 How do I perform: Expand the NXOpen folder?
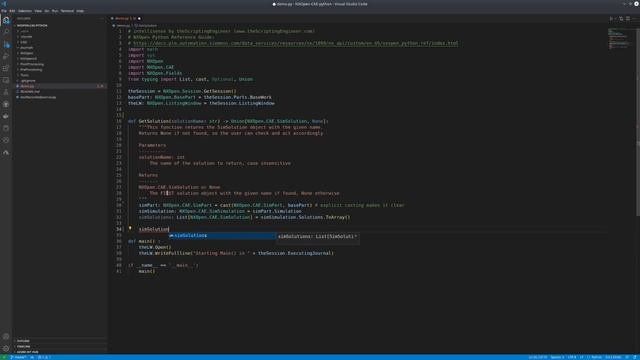click(x=27, y=53)
